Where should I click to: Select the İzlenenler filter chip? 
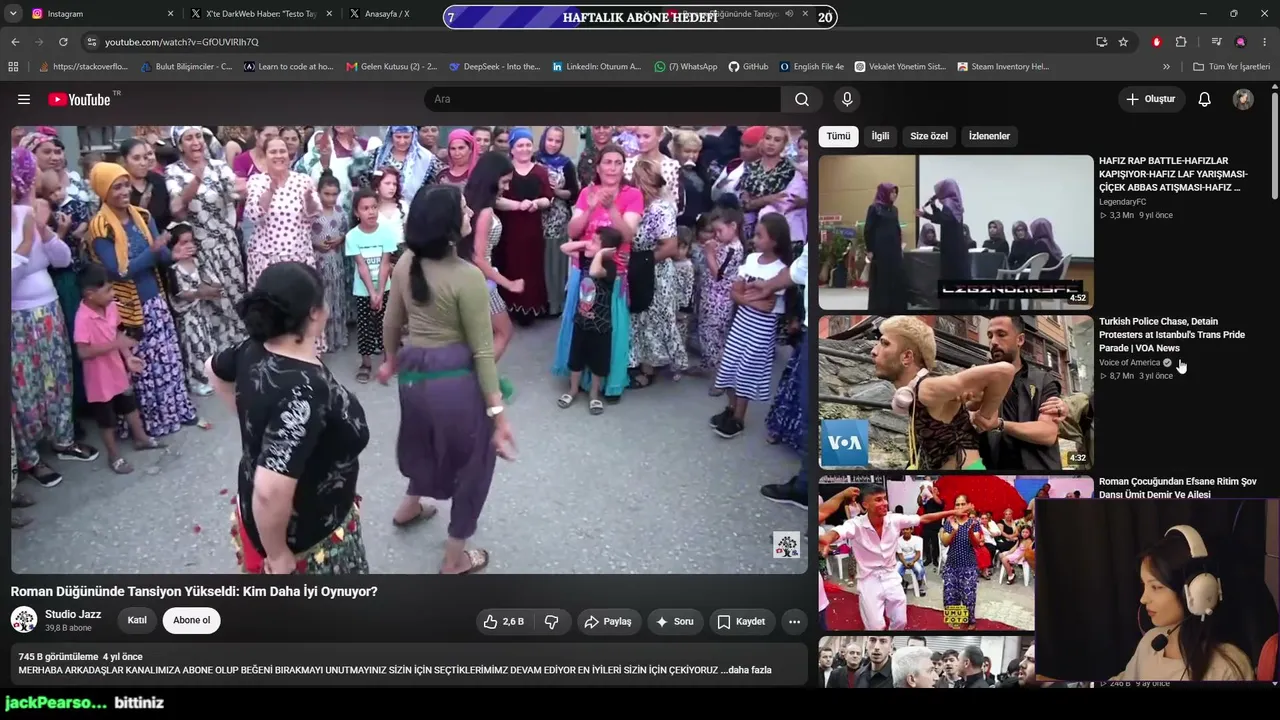coord(989,136)
